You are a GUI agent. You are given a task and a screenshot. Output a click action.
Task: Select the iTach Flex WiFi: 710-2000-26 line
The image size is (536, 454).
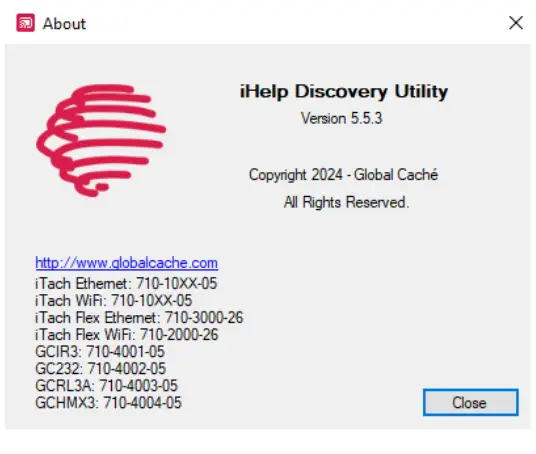click(x=126, y=335)
